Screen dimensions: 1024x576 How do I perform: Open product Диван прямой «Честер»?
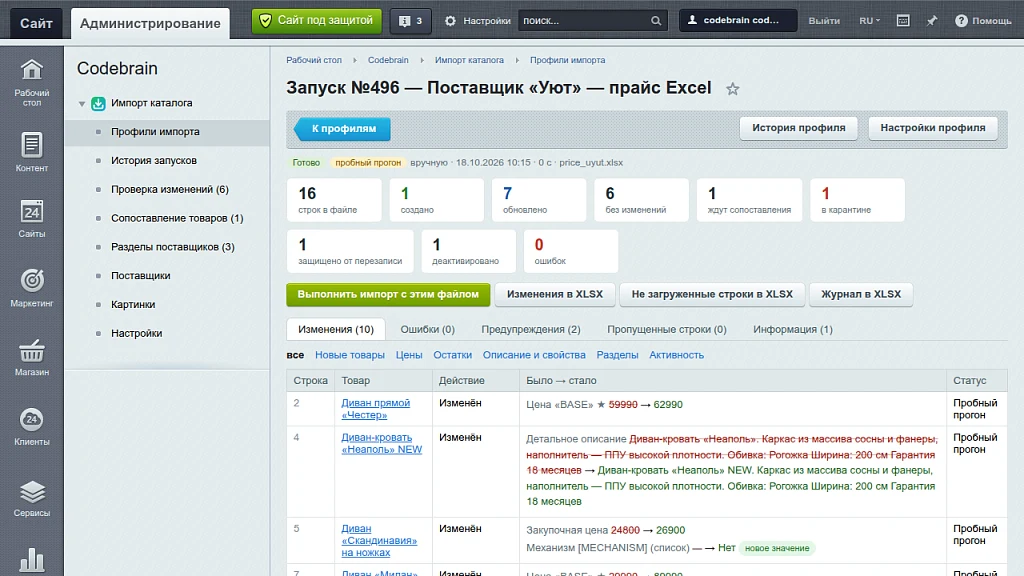(x=376, y=409)
